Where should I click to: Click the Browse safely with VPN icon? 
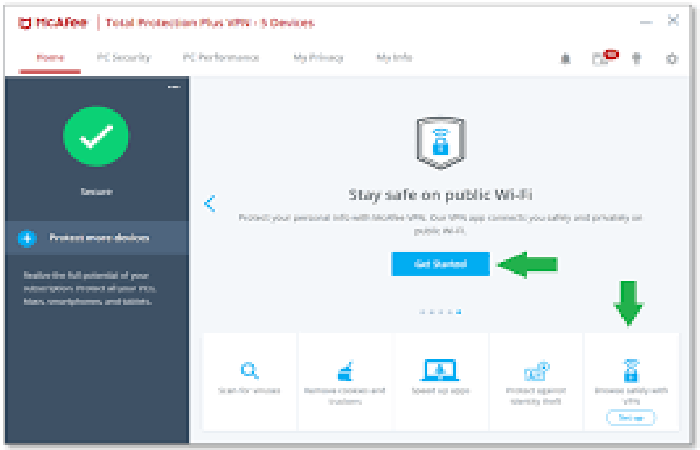click(x=631, y=368)
